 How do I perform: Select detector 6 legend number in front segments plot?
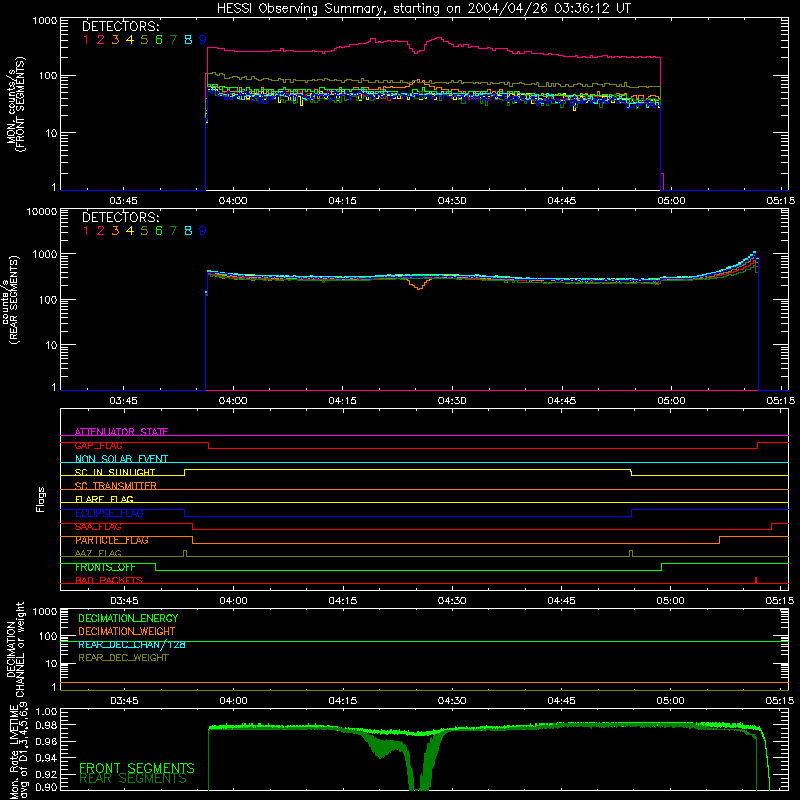(x=159, y=40)
